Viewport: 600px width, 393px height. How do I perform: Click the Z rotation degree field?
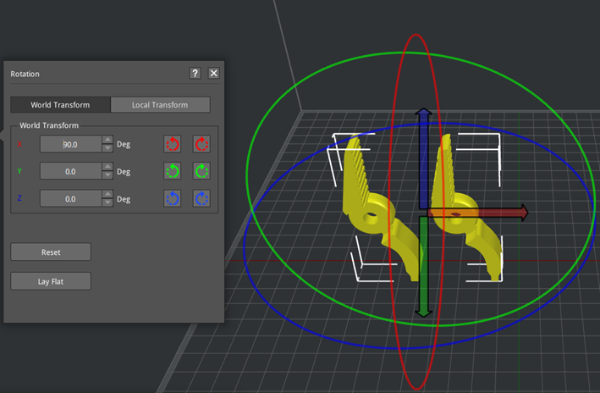coord(71,199)
